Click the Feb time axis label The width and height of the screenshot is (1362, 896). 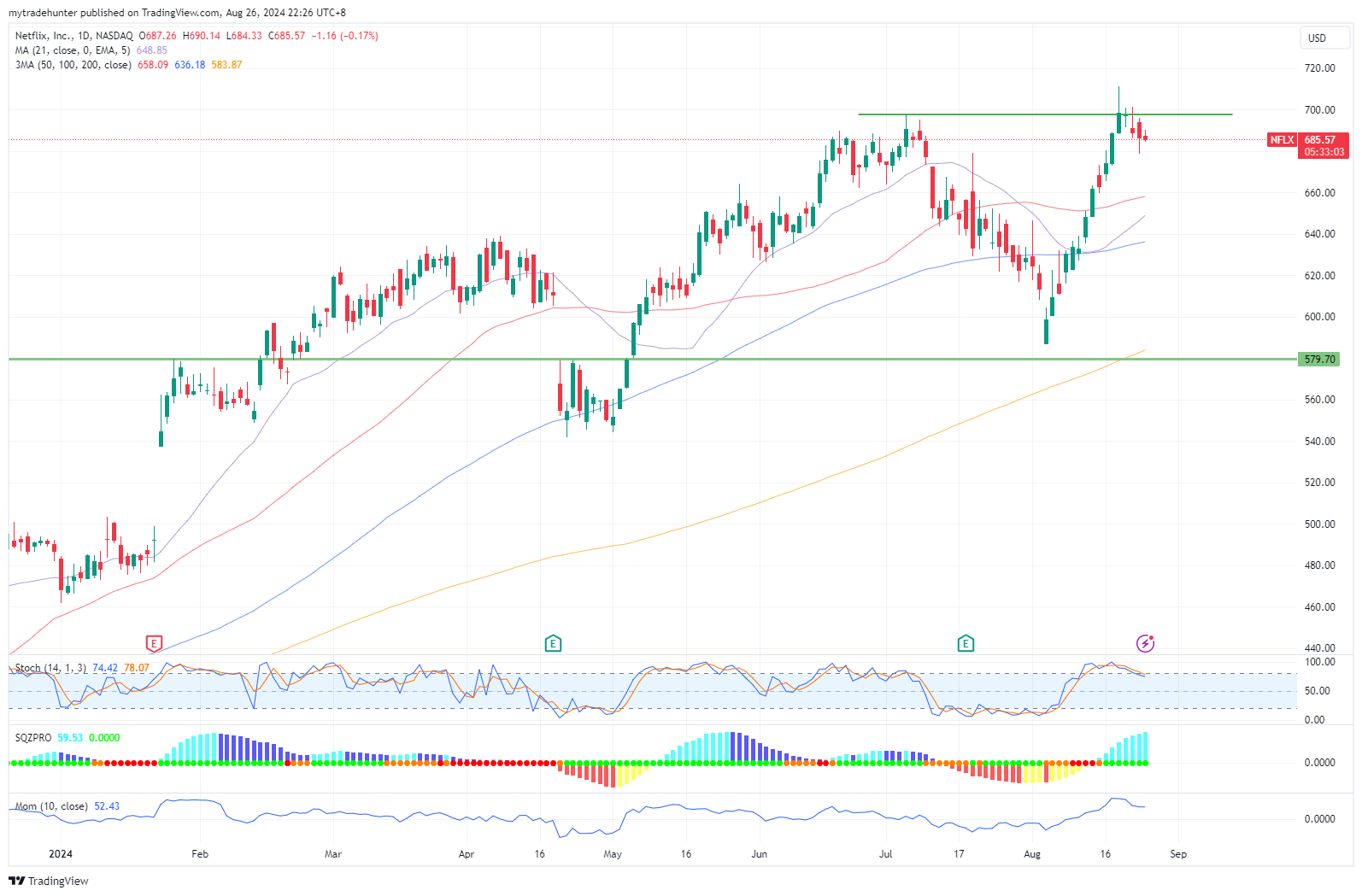200,854
